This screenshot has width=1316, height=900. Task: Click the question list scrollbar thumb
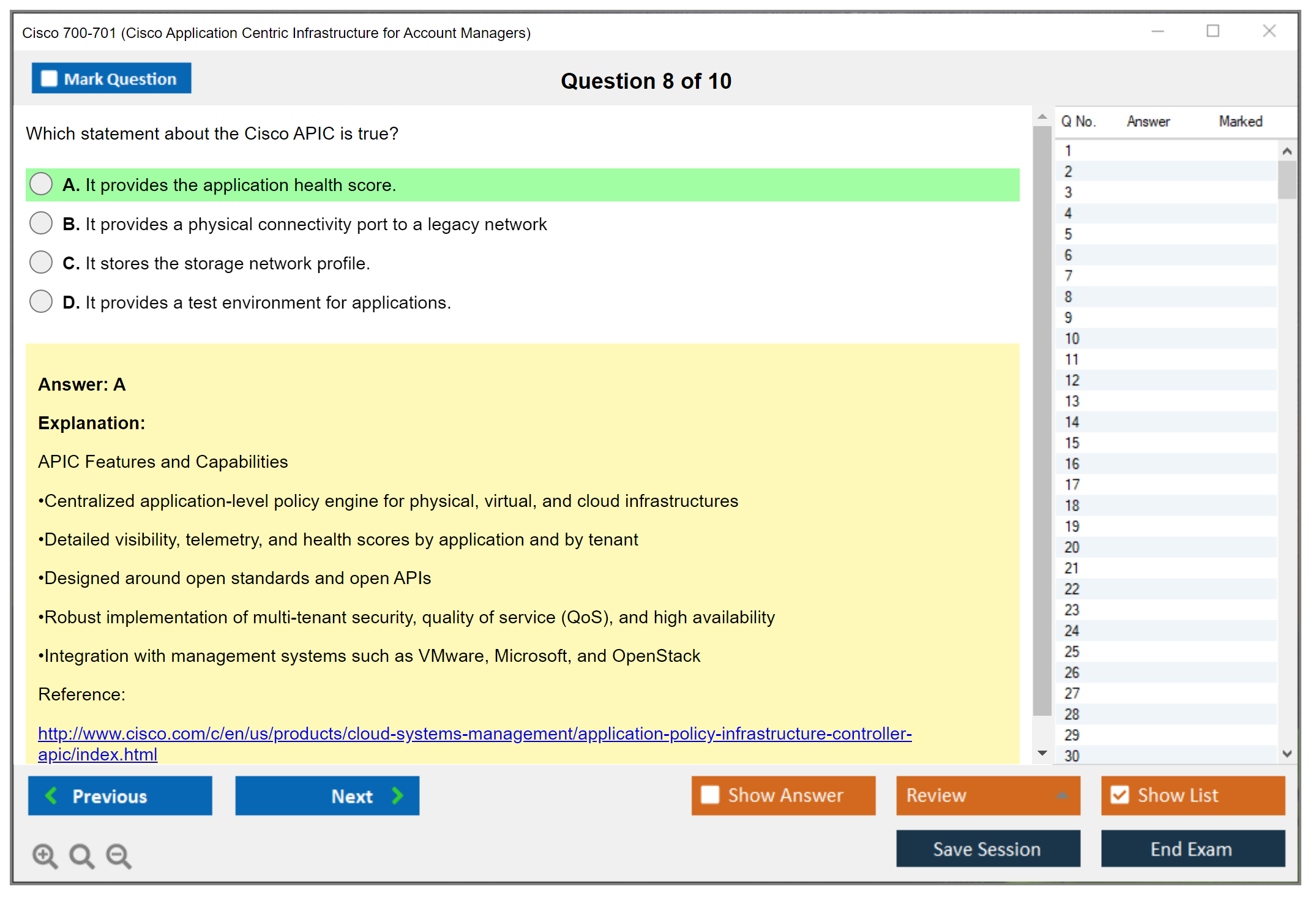coord(1287,179)
